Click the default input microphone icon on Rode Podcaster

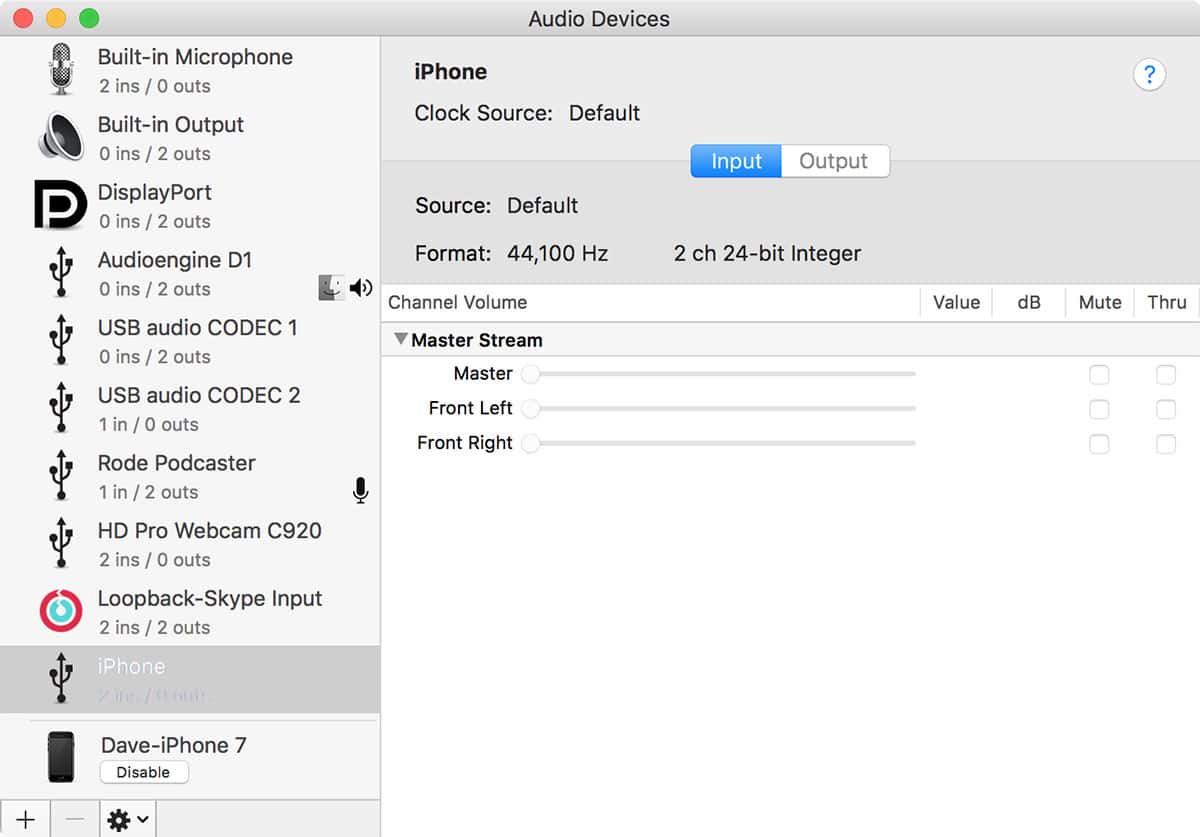361,490
